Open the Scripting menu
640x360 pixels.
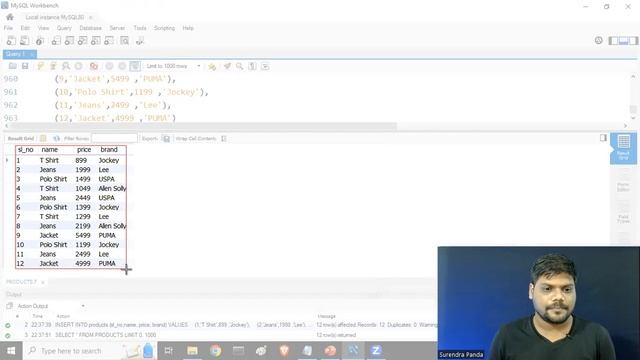[x=164, y=28]
